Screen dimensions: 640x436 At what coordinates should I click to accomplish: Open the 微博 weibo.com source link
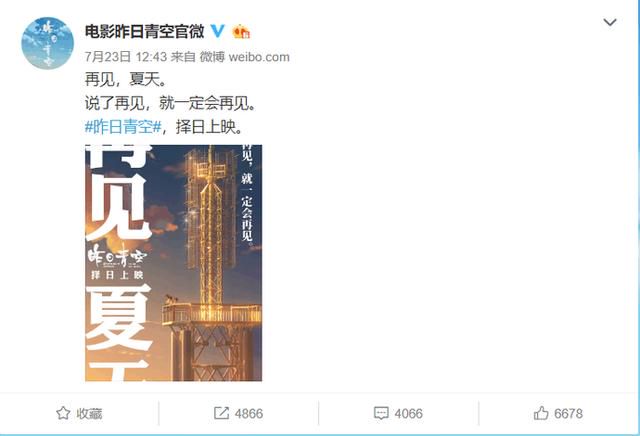[x=244, y=57]
